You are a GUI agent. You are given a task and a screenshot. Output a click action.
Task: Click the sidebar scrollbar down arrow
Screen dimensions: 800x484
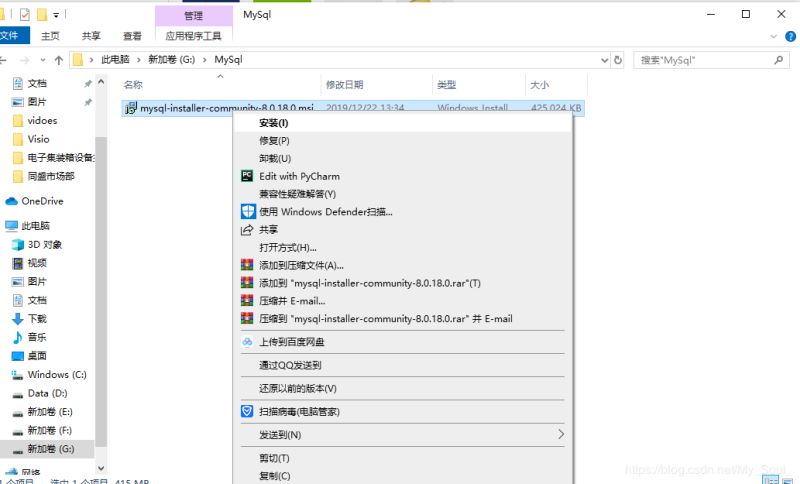pyautogui.click(x=101, y=468)
